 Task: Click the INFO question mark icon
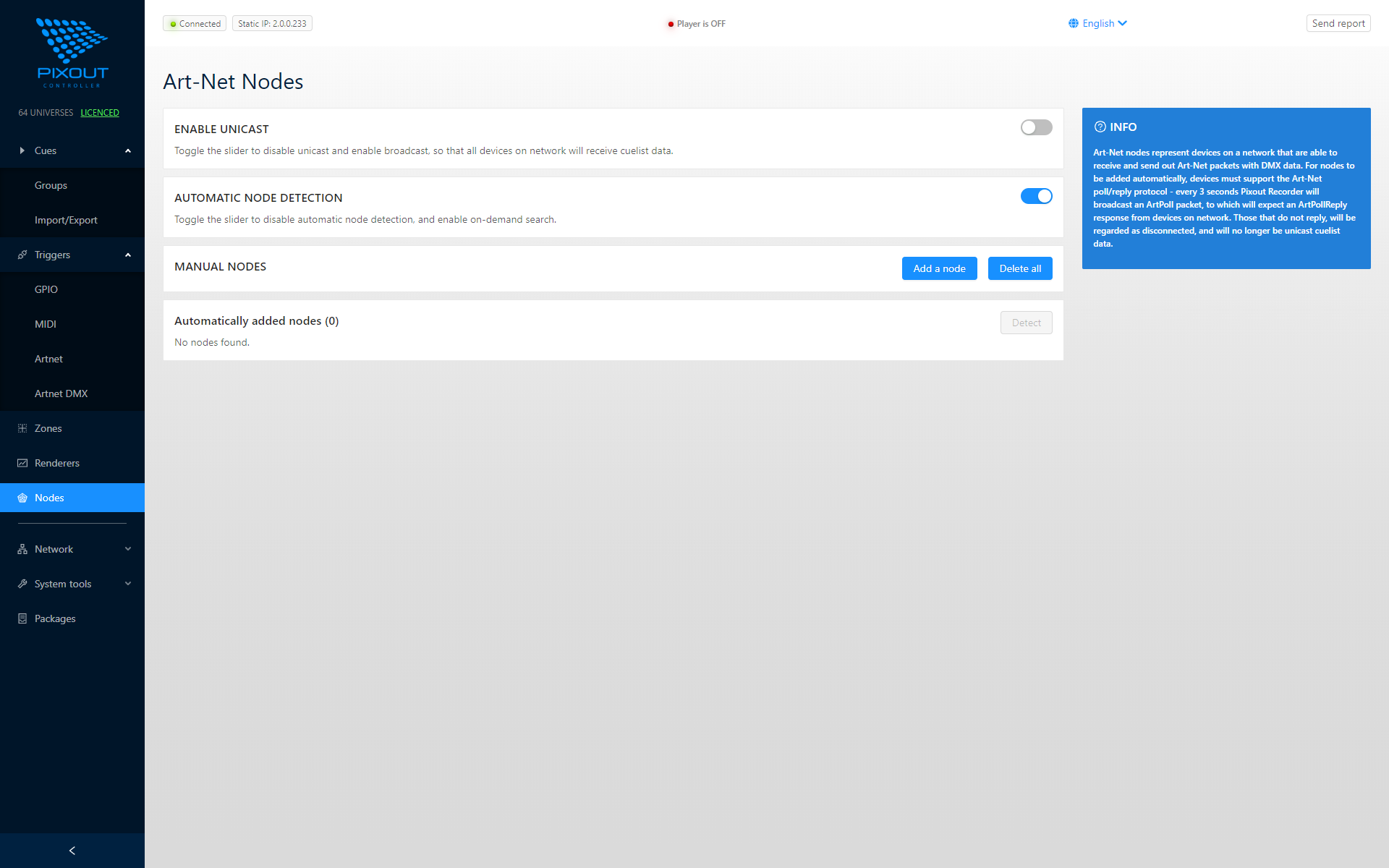[x=1100, y=127]
